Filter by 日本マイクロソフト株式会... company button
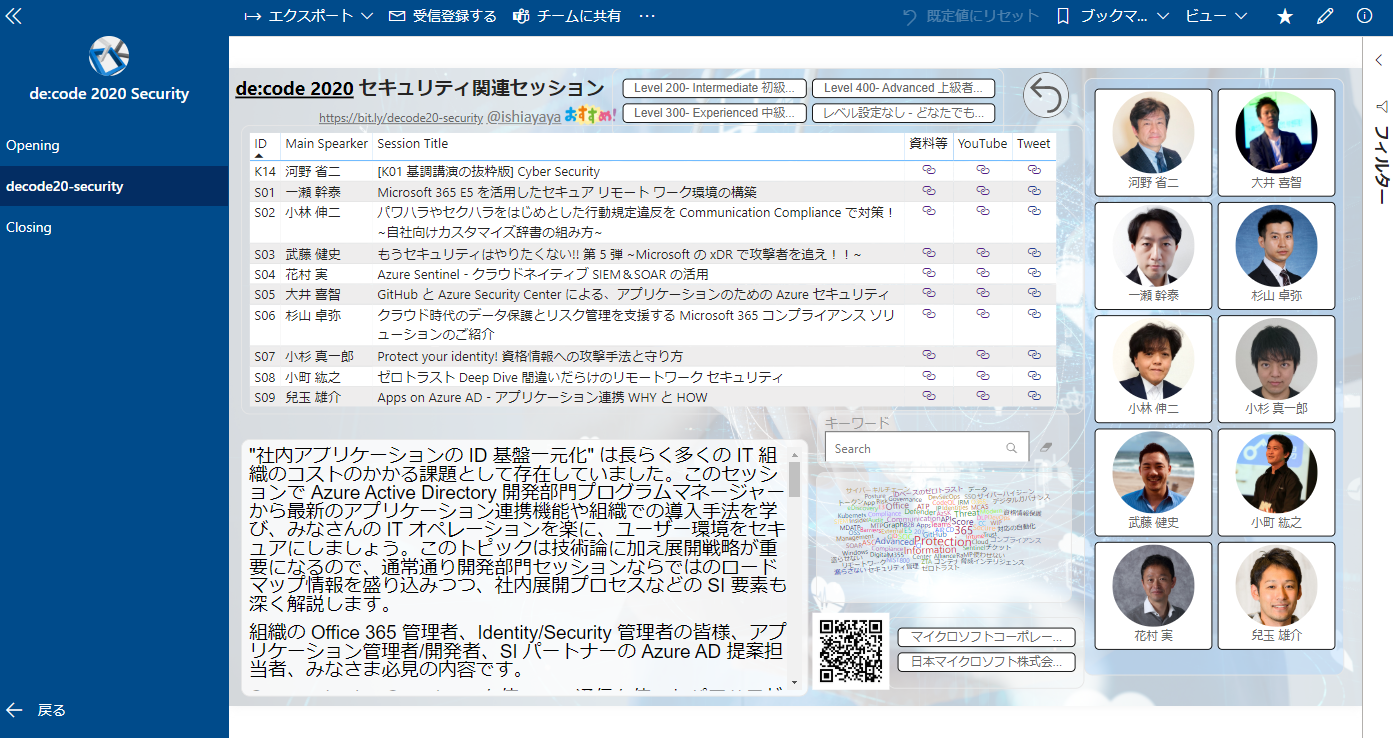 coord(986,662)
